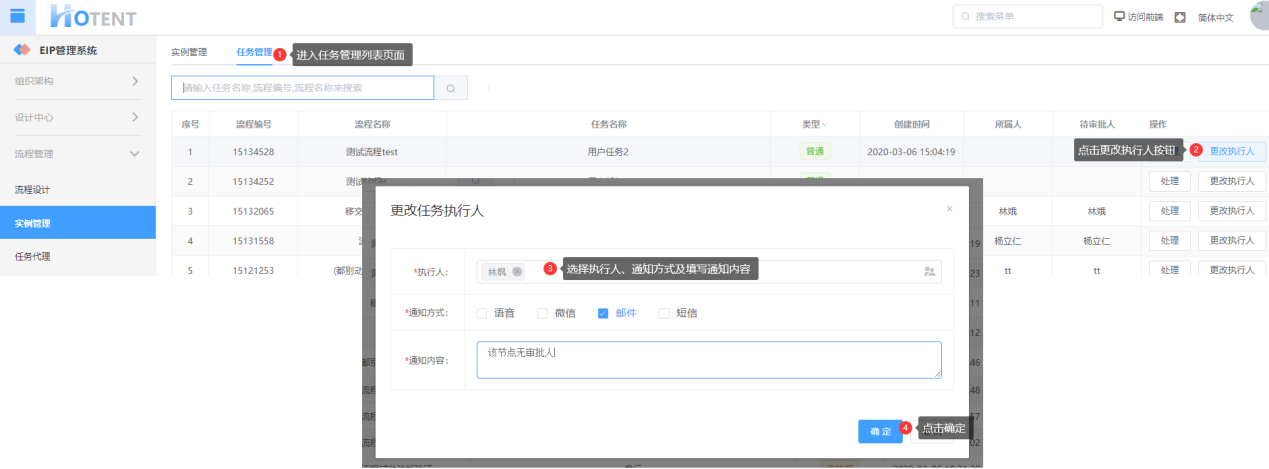Click process number 15134528 cell
This screenshot has height=469, width=1269.
point(253,152)
